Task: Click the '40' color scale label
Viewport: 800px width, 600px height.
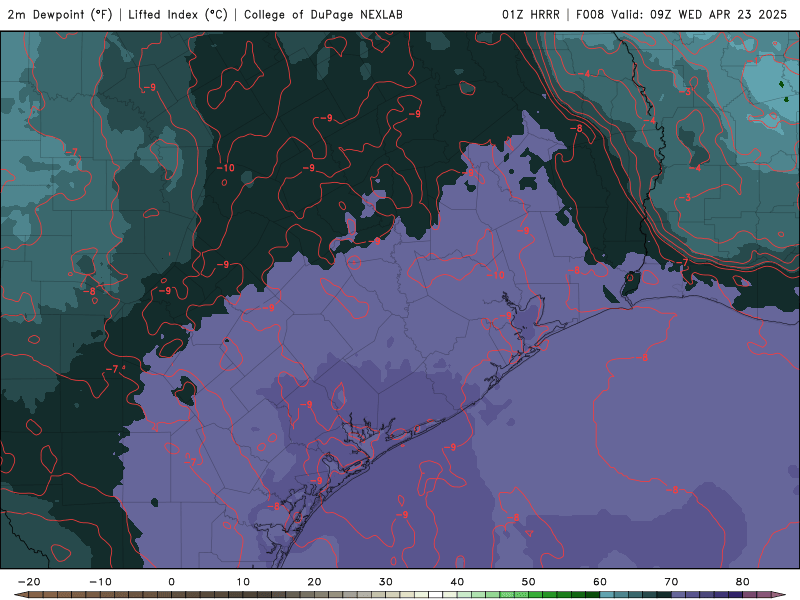Action: click(x=457, y=582)
